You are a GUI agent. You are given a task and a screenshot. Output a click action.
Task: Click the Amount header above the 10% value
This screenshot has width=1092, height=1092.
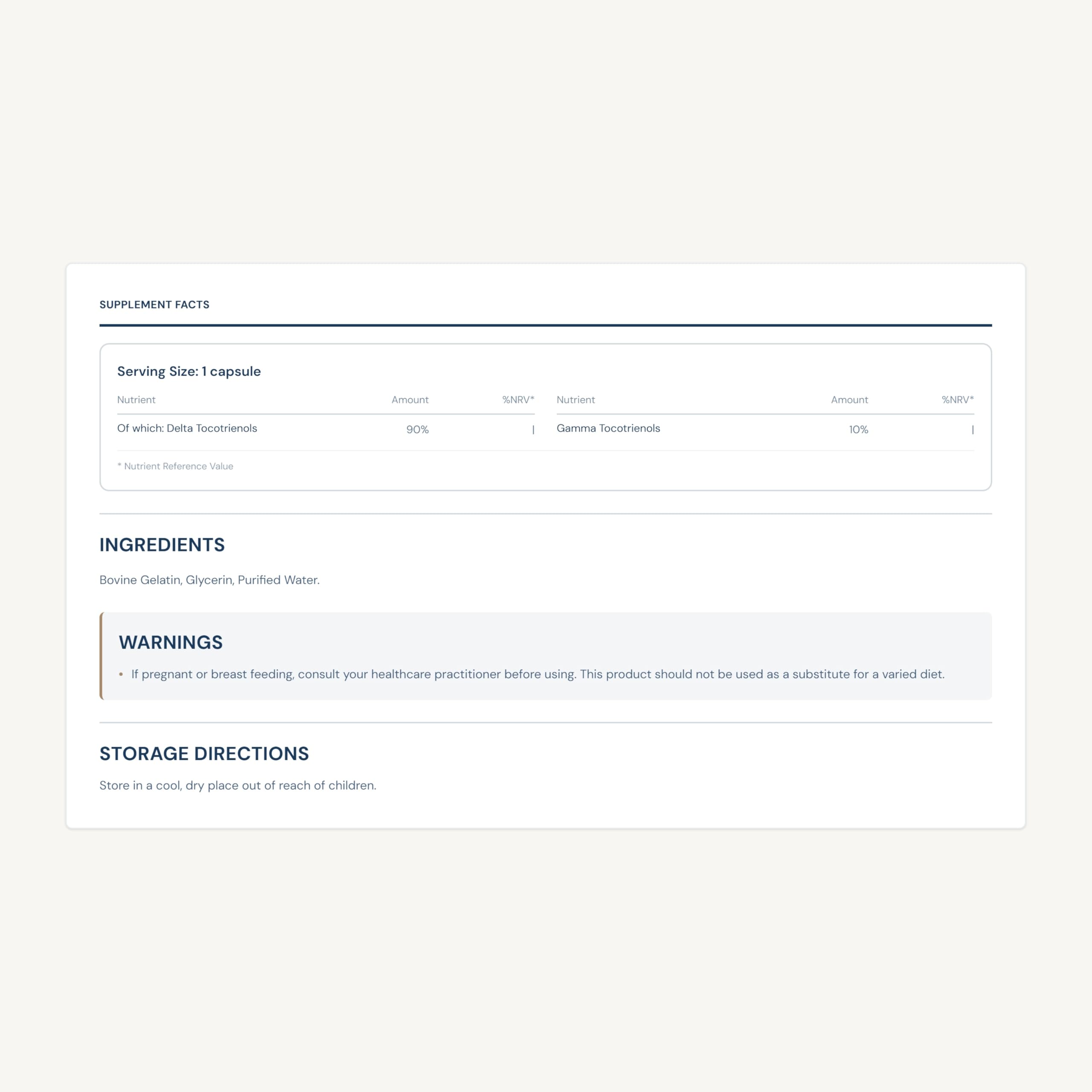pyautogui.click(x=849, y=400)
